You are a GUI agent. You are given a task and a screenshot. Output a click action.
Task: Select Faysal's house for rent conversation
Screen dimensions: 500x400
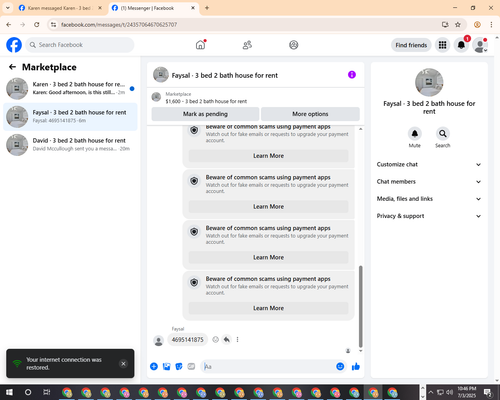tap(70, 117)
